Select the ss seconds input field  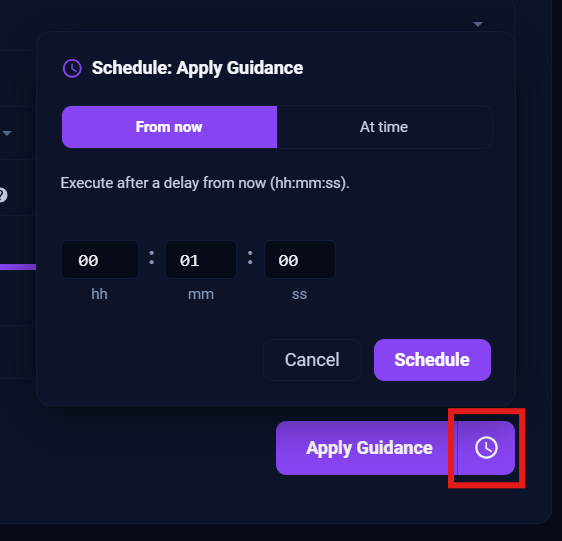coord(300,260)
